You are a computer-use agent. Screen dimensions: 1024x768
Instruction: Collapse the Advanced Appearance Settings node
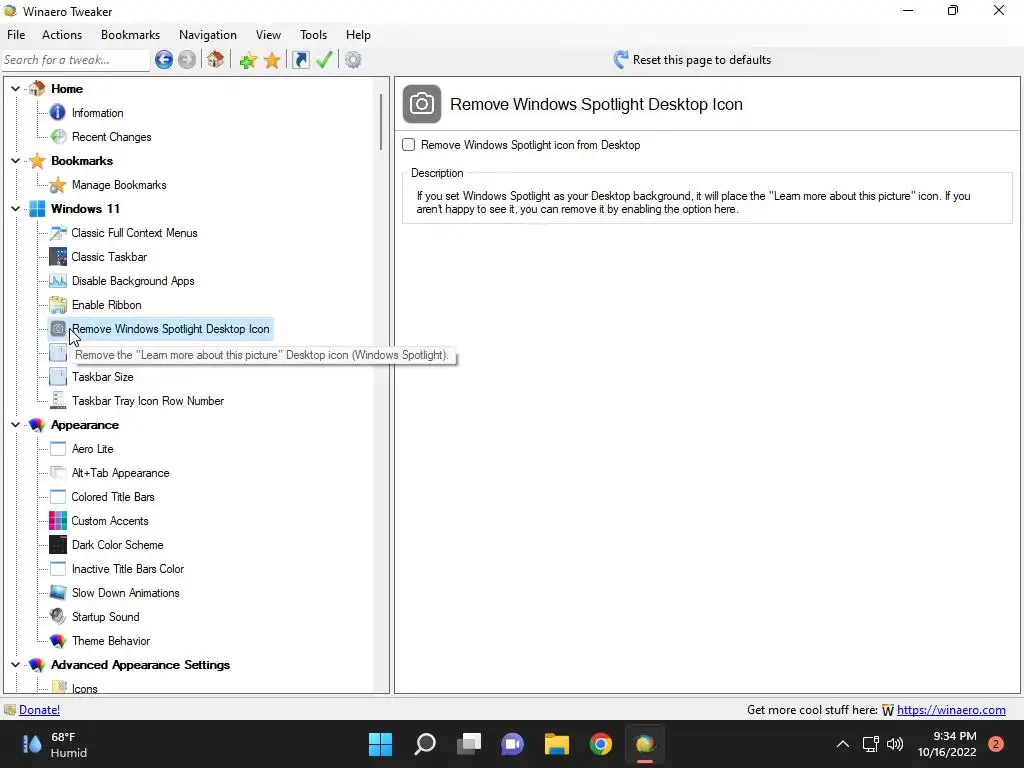(x=16, y=665)
